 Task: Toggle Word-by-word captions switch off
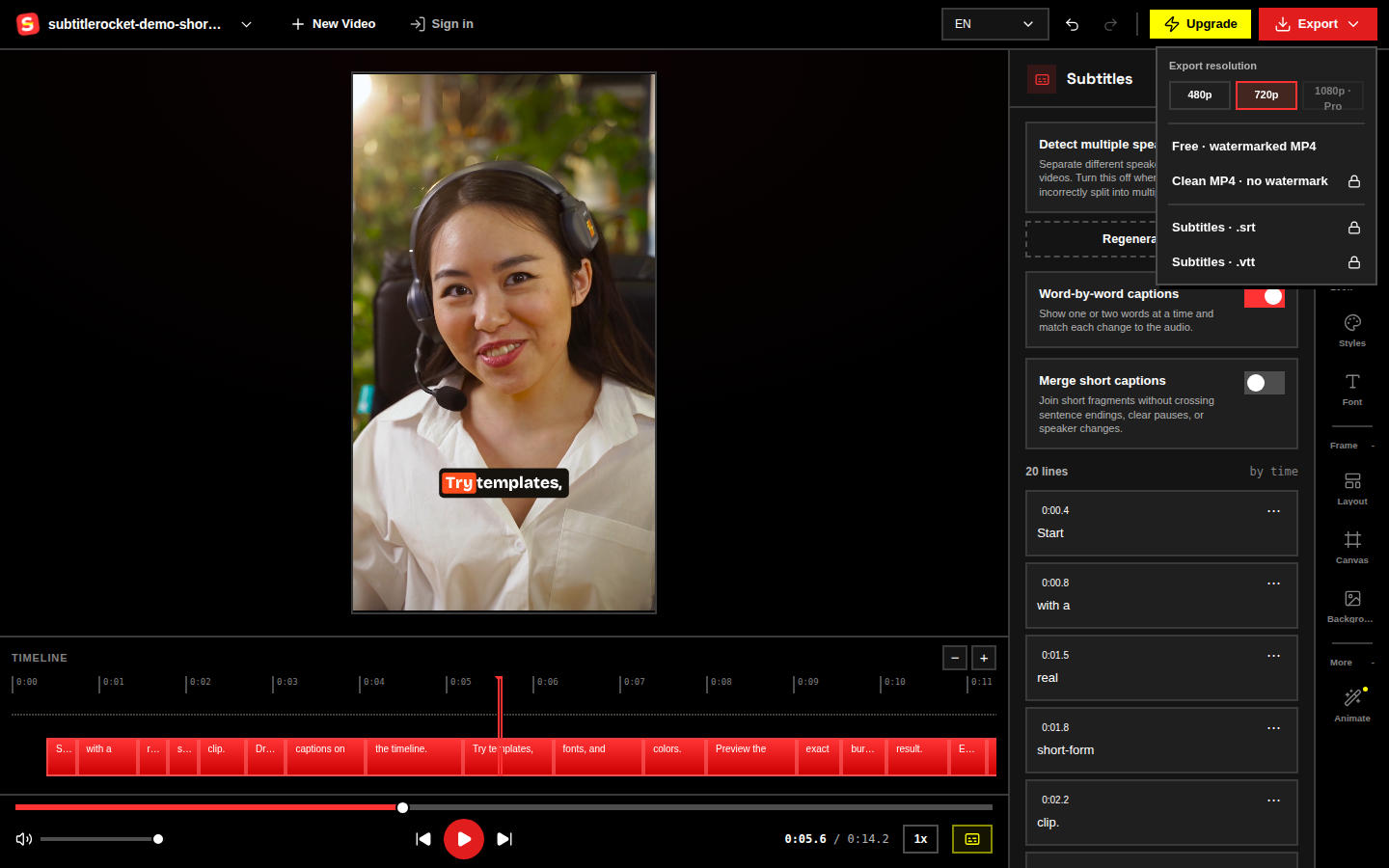pos(1265,297)
